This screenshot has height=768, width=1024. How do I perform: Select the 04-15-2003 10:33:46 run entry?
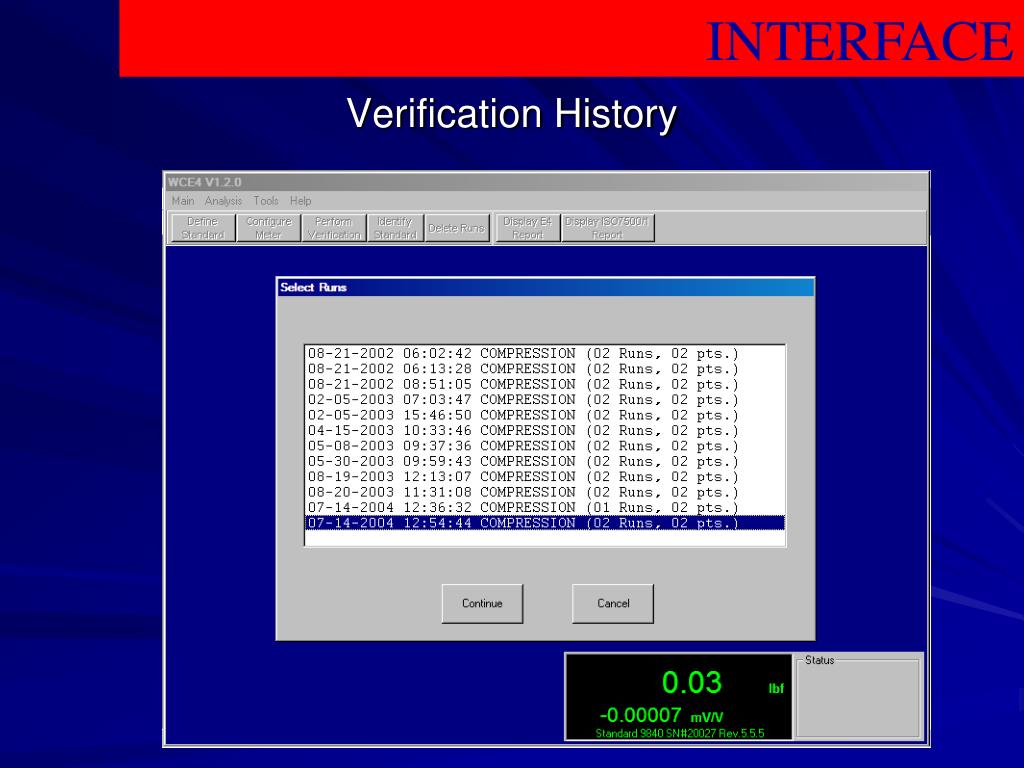(545, 431)
